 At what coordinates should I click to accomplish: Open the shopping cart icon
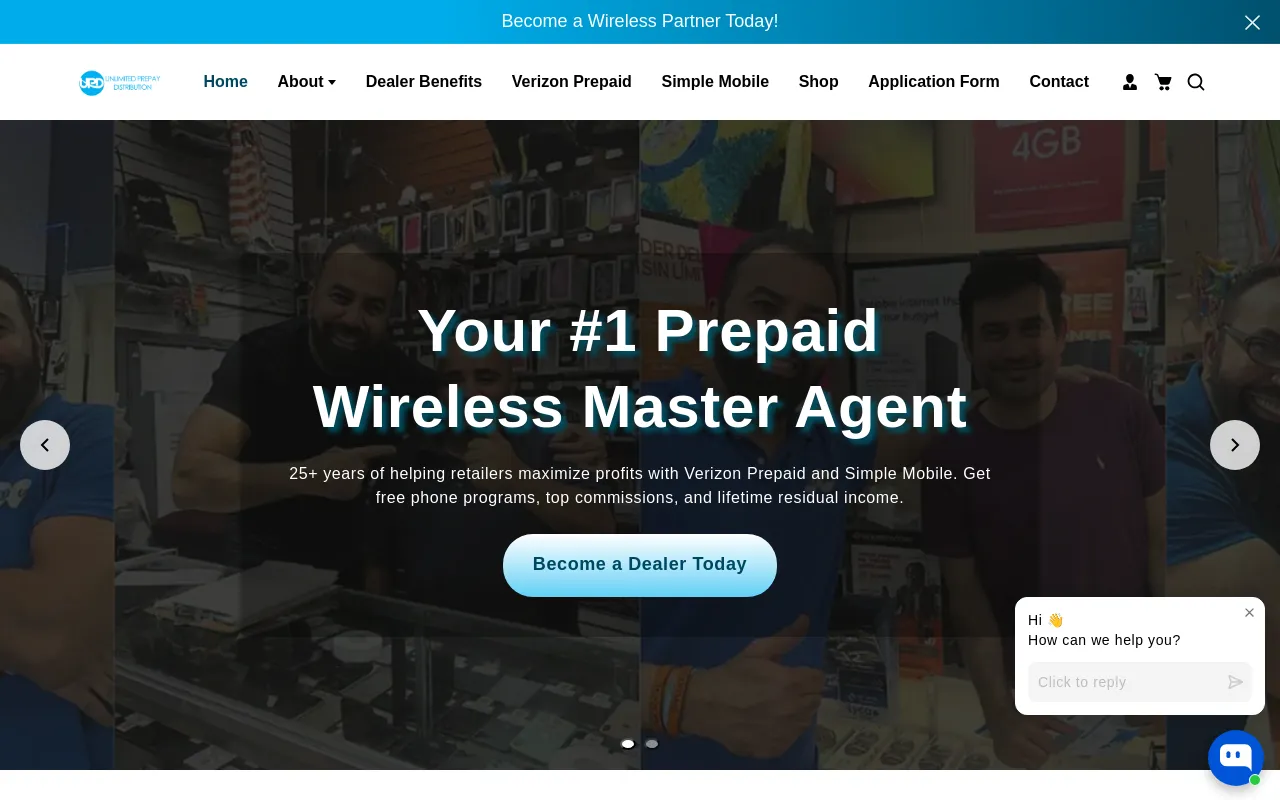tap(1163, 82)
